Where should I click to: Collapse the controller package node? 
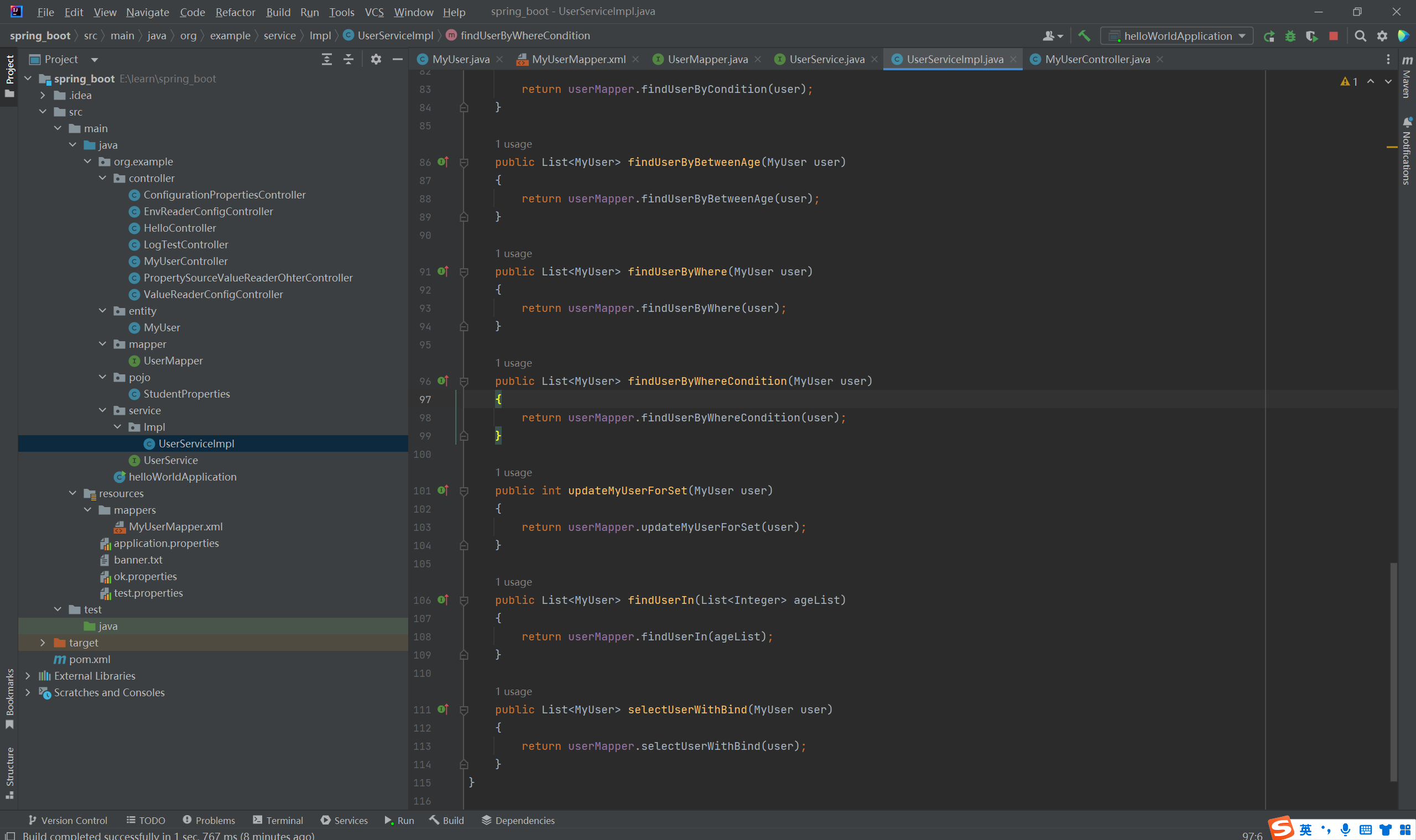tap(102, 178)
